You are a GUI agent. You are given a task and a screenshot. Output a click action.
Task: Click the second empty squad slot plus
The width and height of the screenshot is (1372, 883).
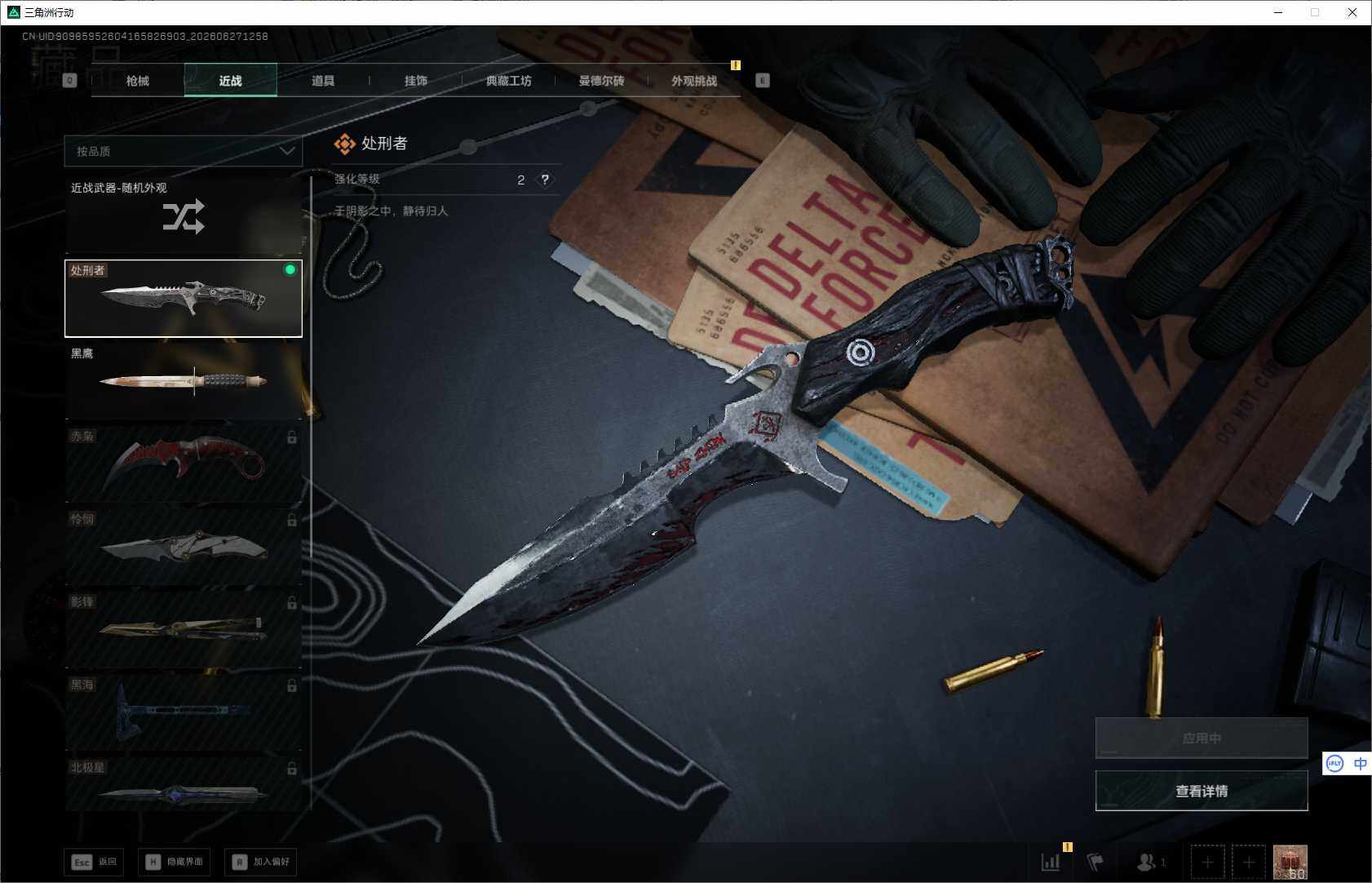point(1249,862)
